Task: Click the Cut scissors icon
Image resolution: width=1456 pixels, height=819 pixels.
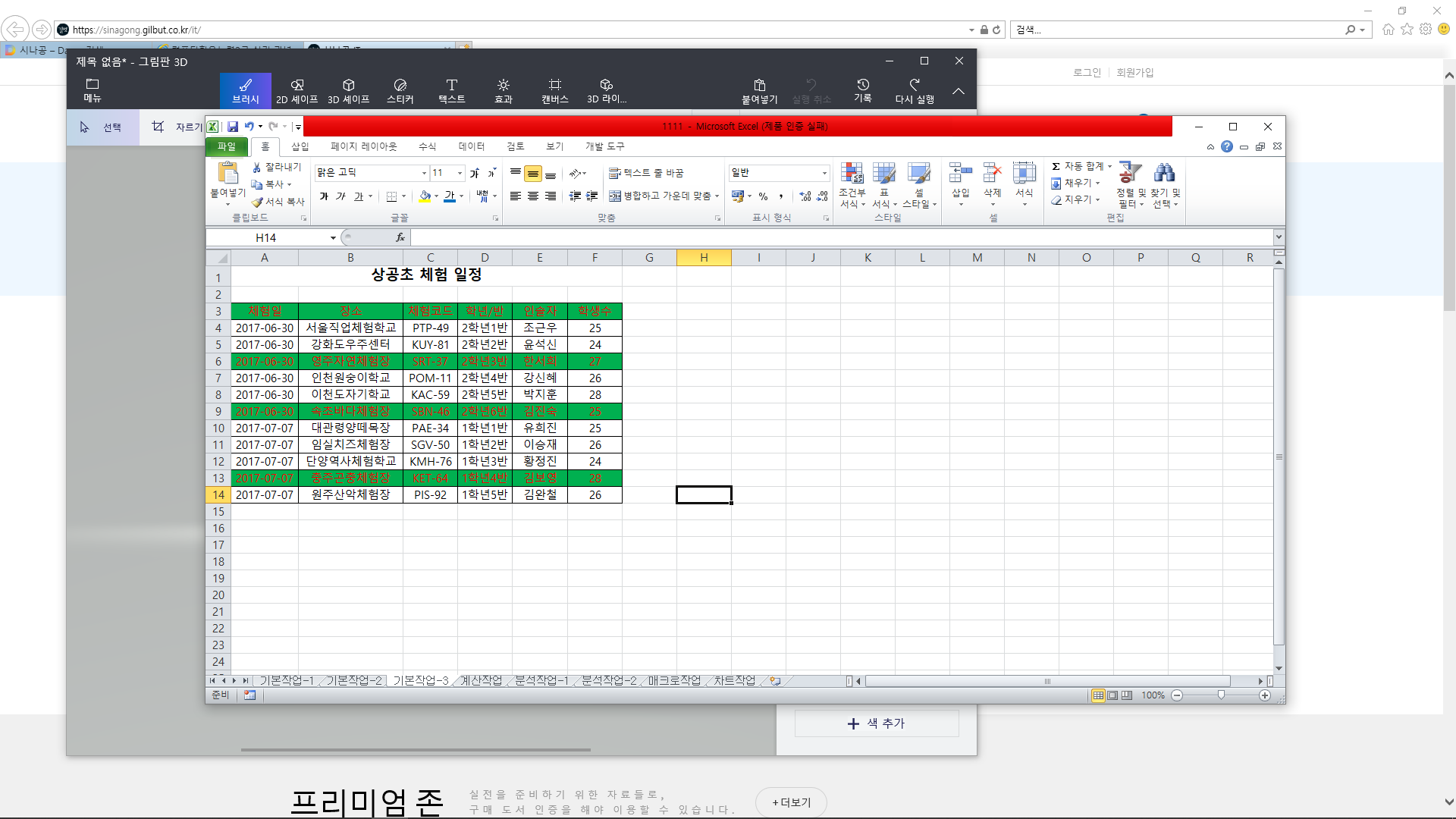Action: 257,167
